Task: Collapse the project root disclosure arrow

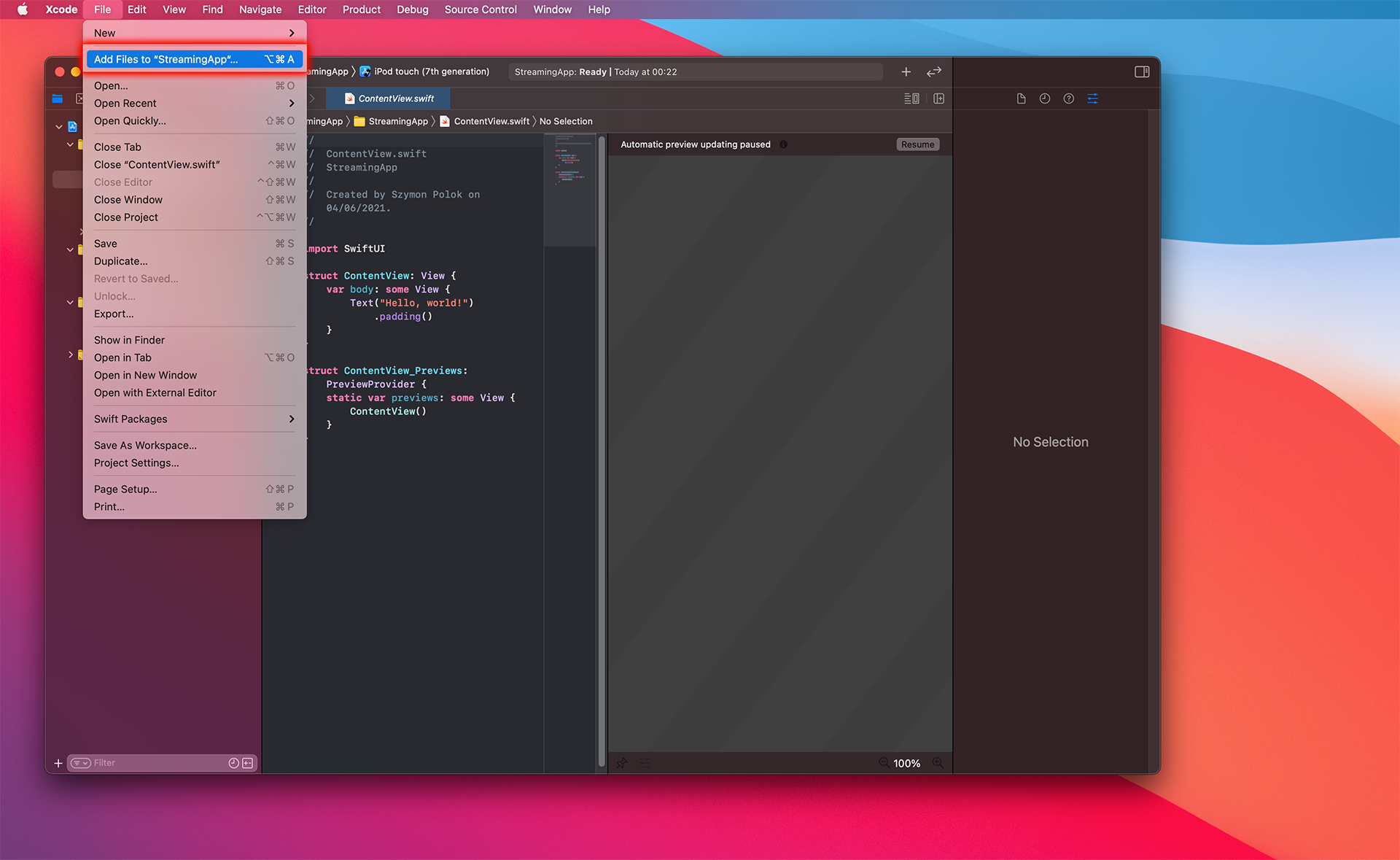Action: tap(59, 126)
